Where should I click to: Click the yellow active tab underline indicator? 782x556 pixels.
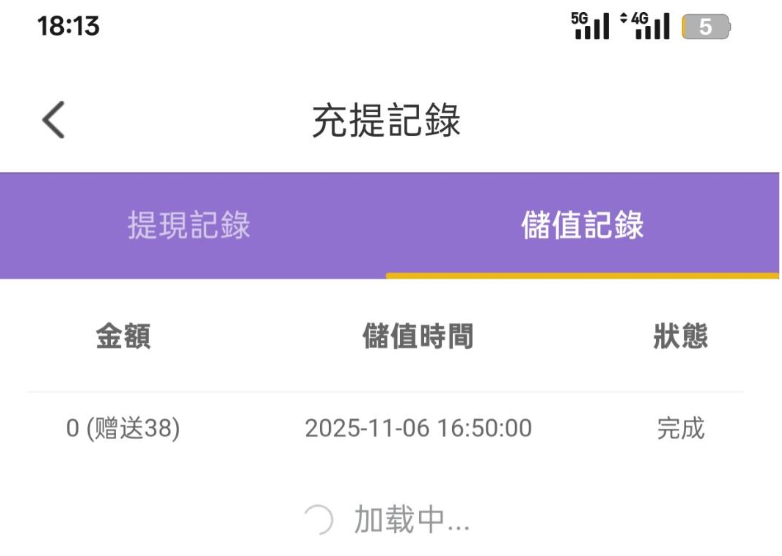pos(583,275)
